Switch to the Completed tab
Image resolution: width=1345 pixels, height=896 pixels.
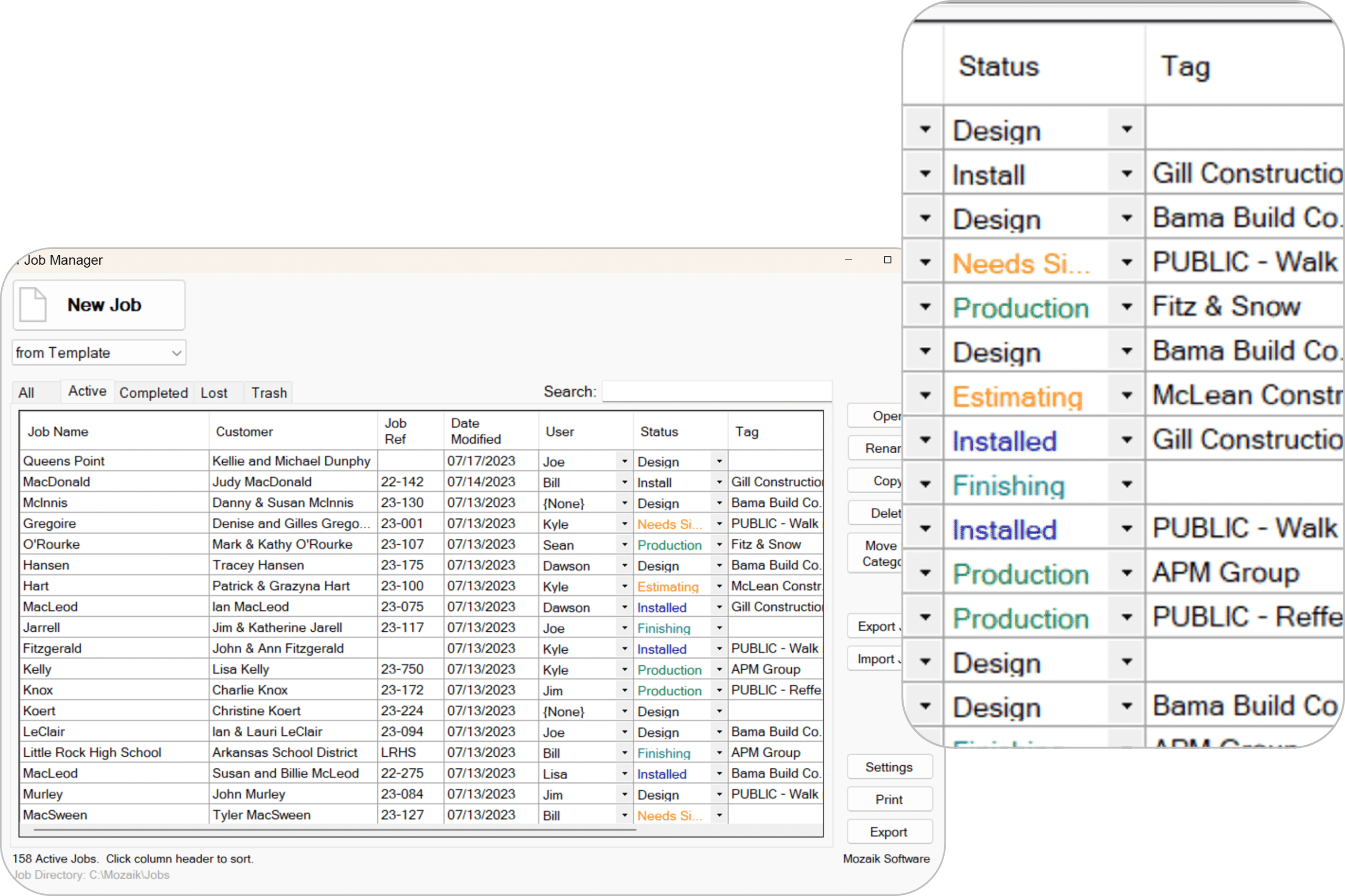153,393
